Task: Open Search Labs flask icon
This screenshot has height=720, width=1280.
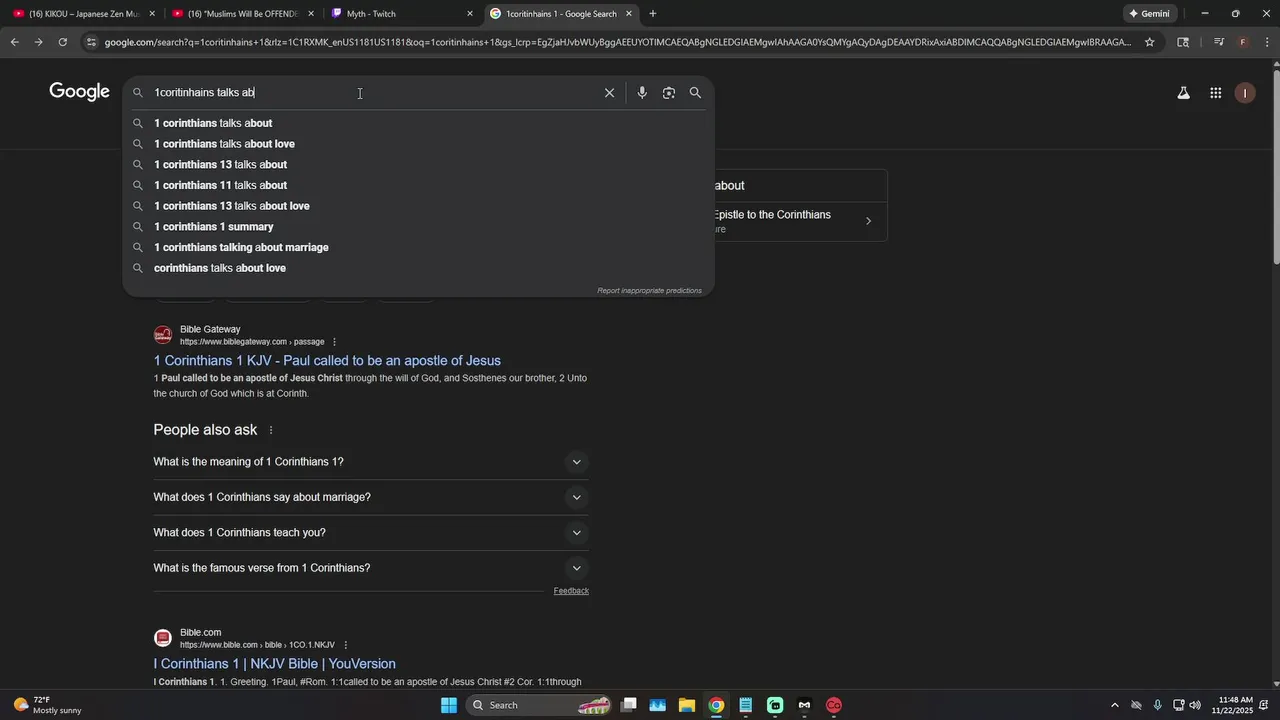Action: click(x=1184, y=93)
